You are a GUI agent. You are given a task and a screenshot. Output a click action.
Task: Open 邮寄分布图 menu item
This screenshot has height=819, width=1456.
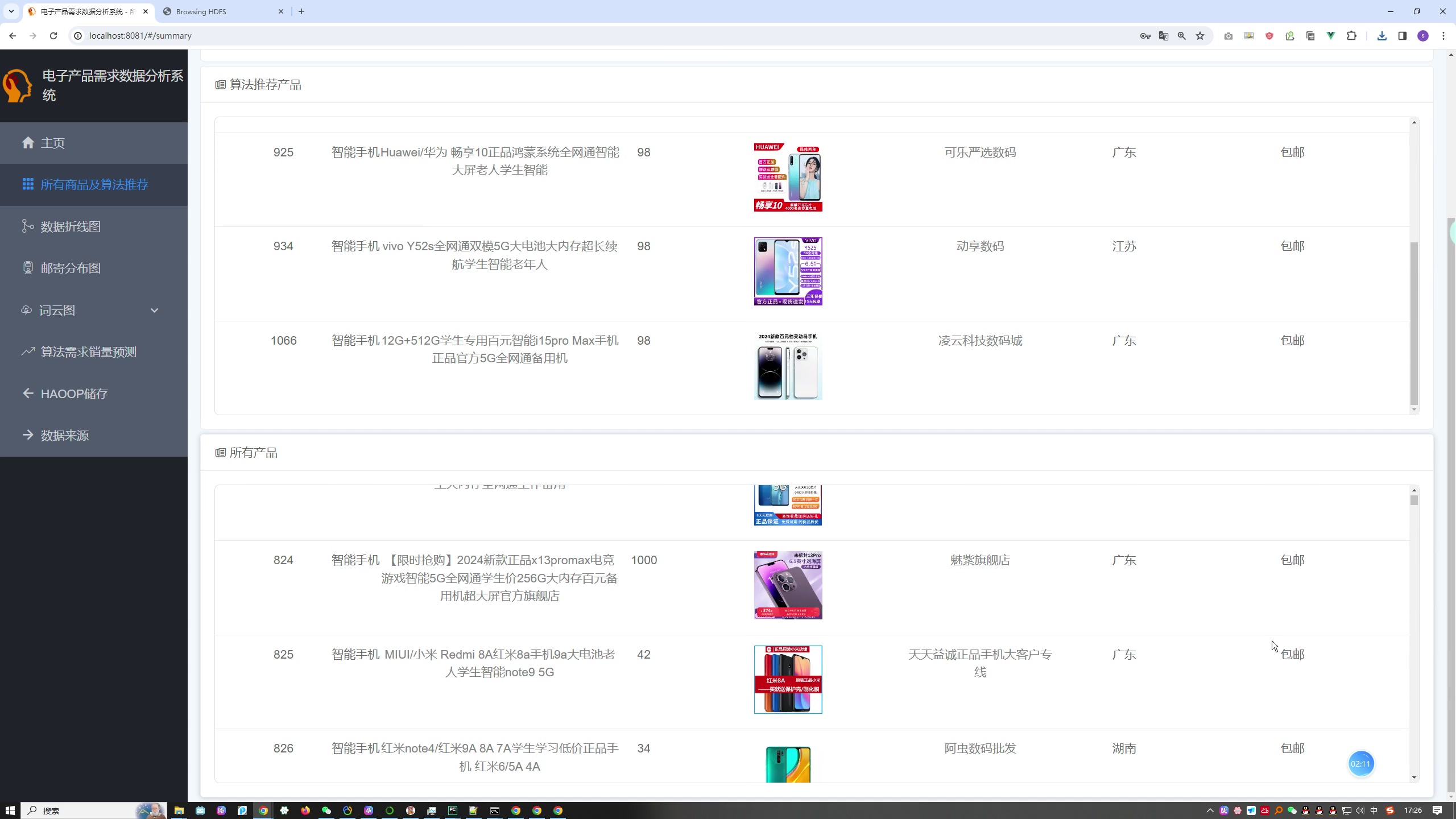94,268
